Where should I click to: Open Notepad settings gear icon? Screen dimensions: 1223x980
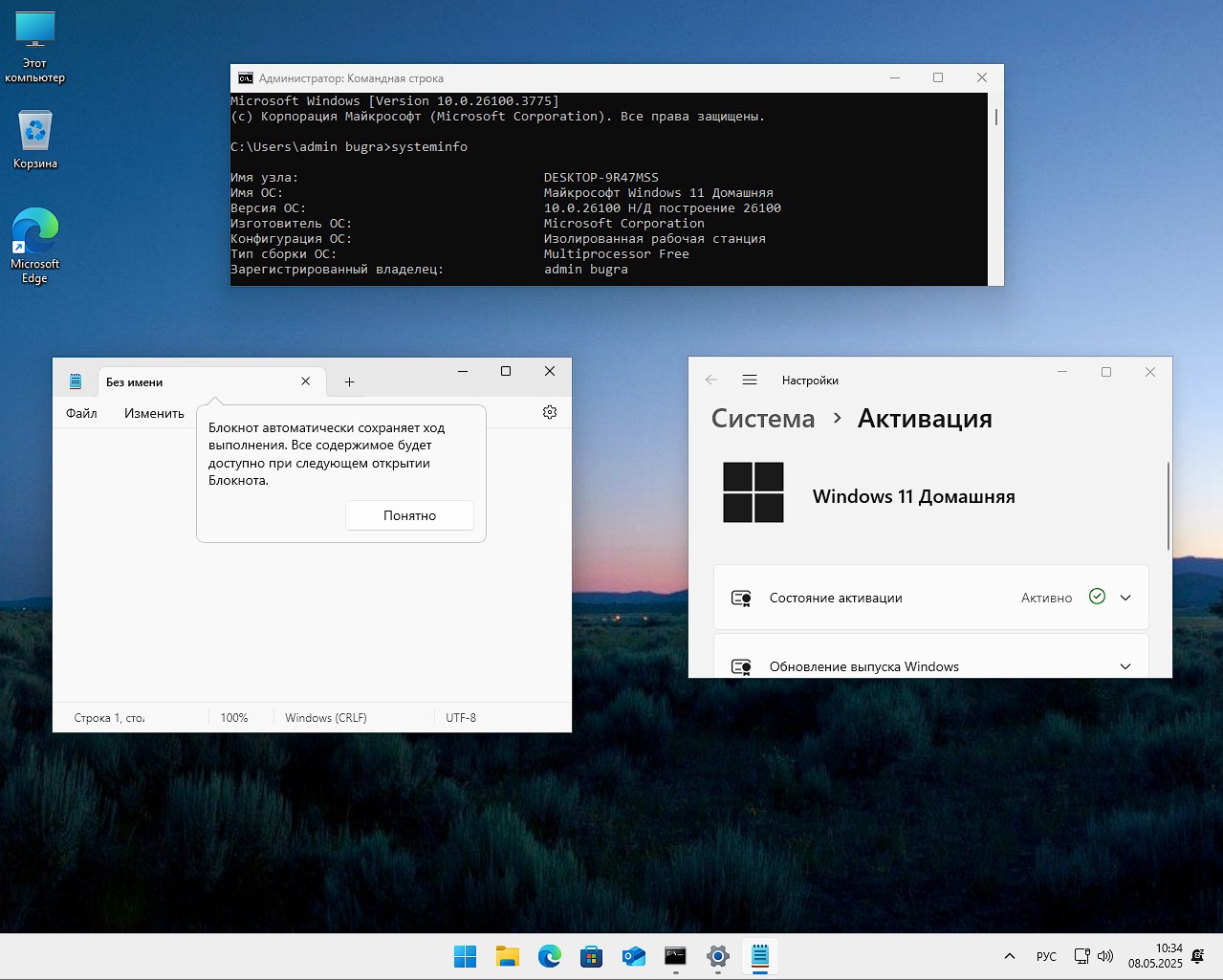click(x=550, y=412)
